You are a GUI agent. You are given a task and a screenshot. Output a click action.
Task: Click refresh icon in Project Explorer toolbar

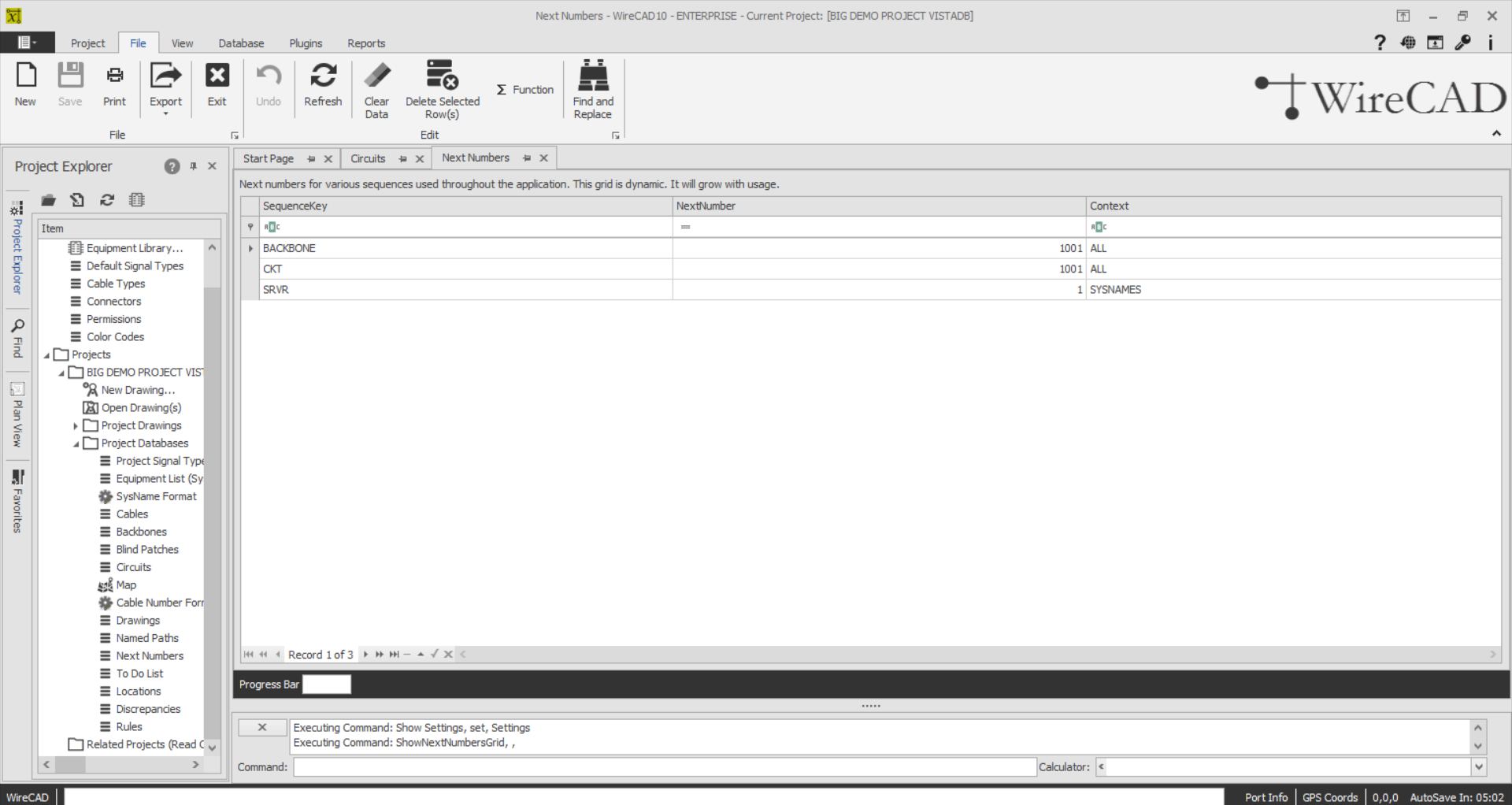[107, 200]
